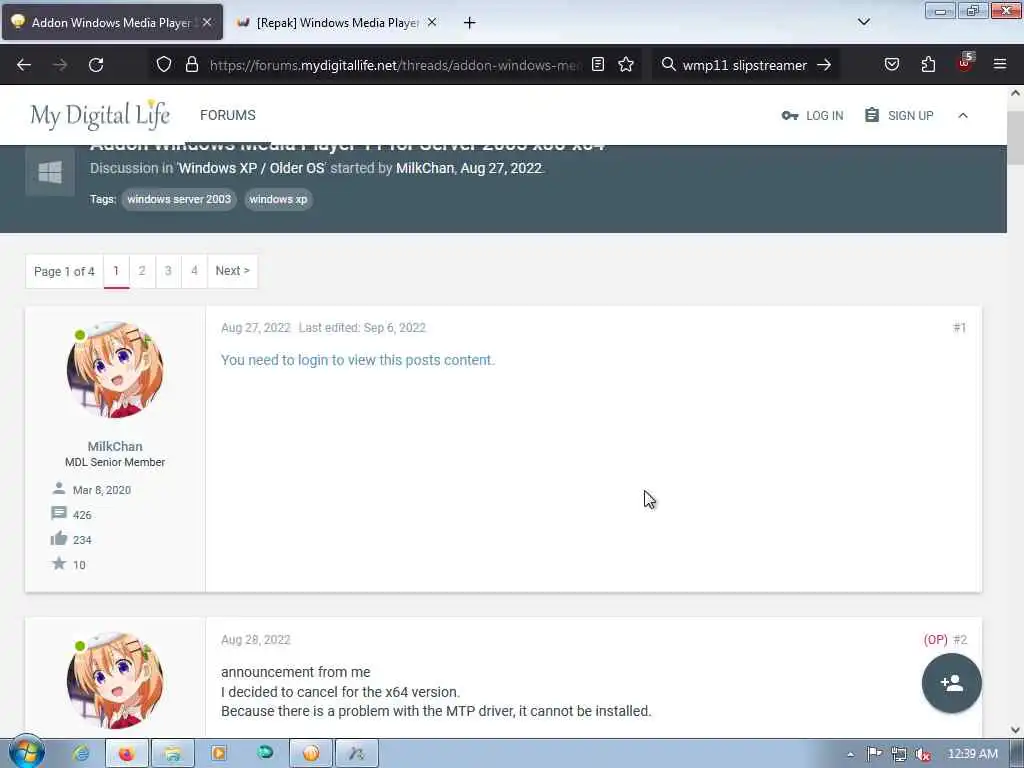Click the page vertical scrollbar thumb

click(1016, 138)
